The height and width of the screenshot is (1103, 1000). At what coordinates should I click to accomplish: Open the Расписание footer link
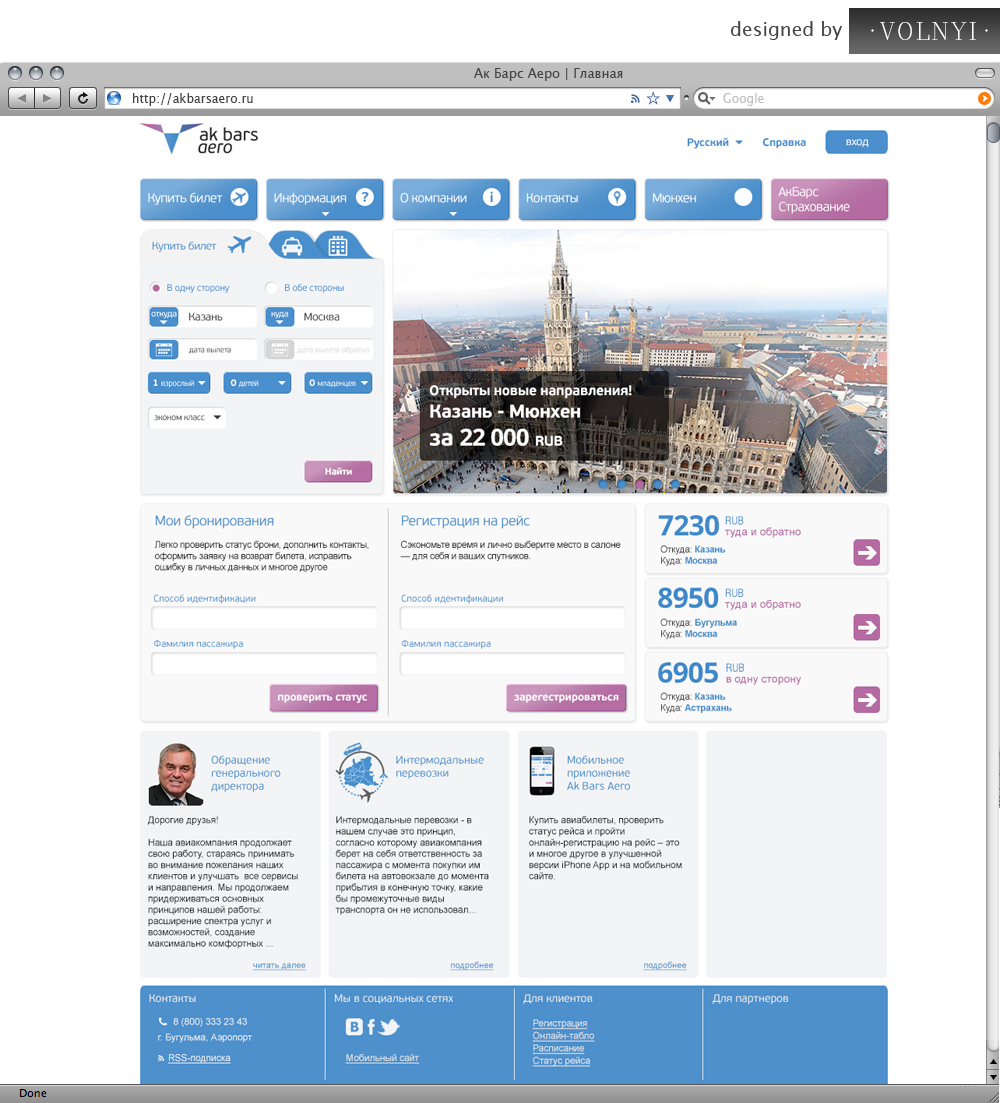[x=558, y=1048]
